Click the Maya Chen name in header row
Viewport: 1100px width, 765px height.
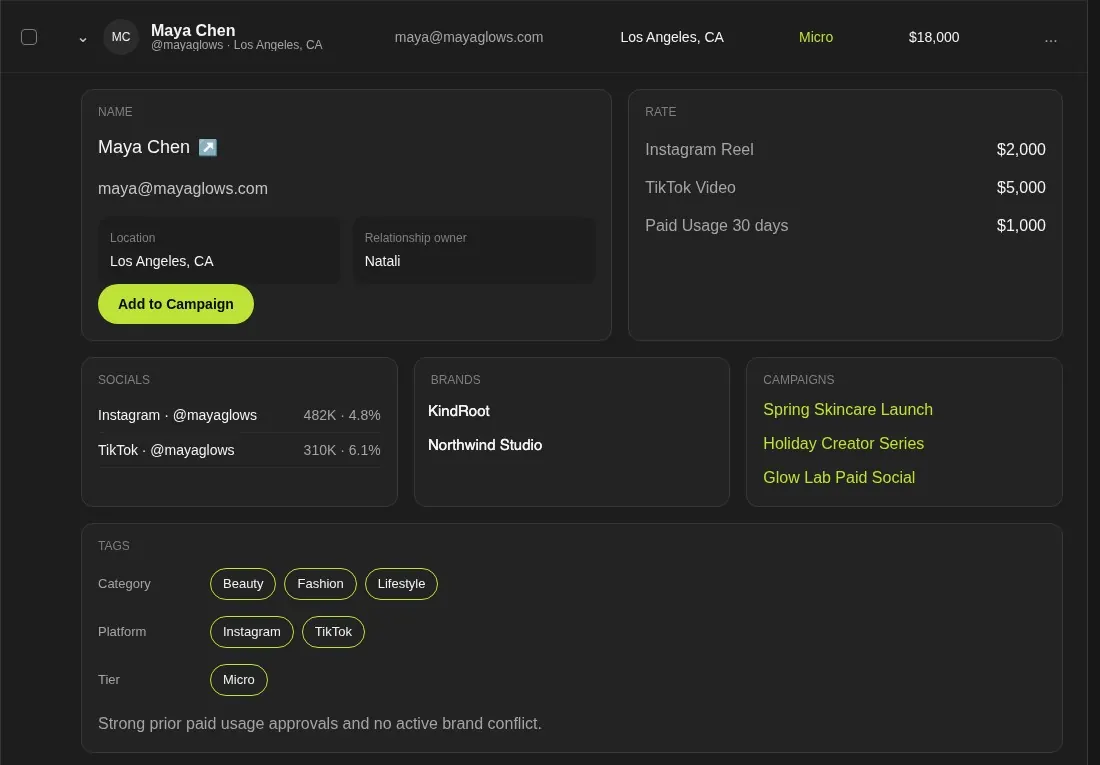[193, 30]
